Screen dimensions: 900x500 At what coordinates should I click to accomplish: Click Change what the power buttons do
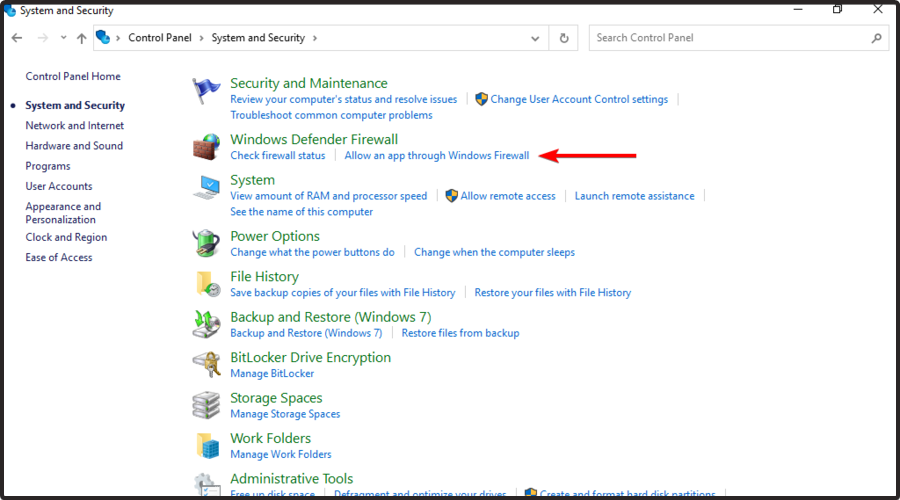312,252
